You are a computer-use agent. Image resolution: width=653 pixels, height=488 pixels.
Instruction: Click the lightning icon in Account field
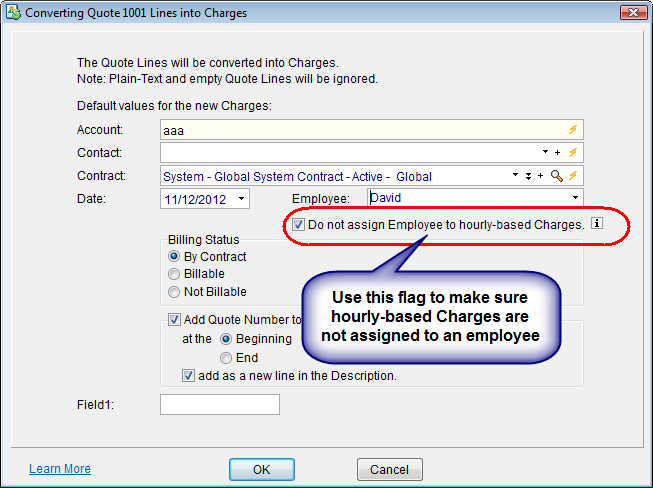point(573,130)
